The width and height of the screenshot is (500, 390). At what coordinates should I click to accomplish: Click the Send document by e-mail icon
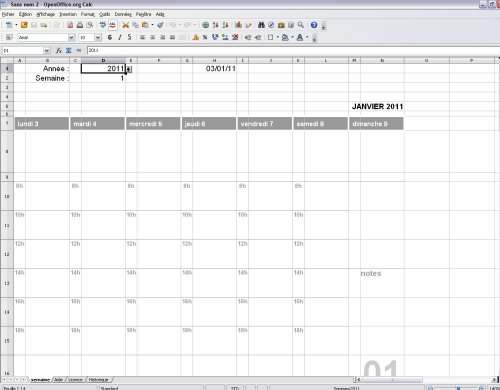coord(44,25)
